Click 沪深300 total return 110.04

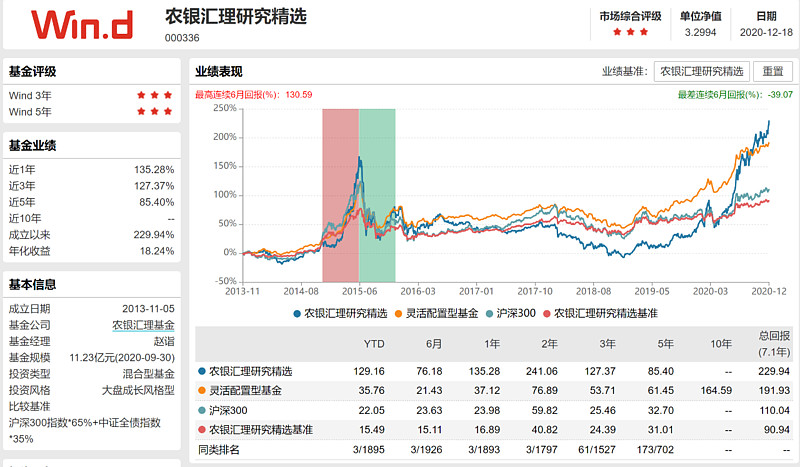pos(774,410)
